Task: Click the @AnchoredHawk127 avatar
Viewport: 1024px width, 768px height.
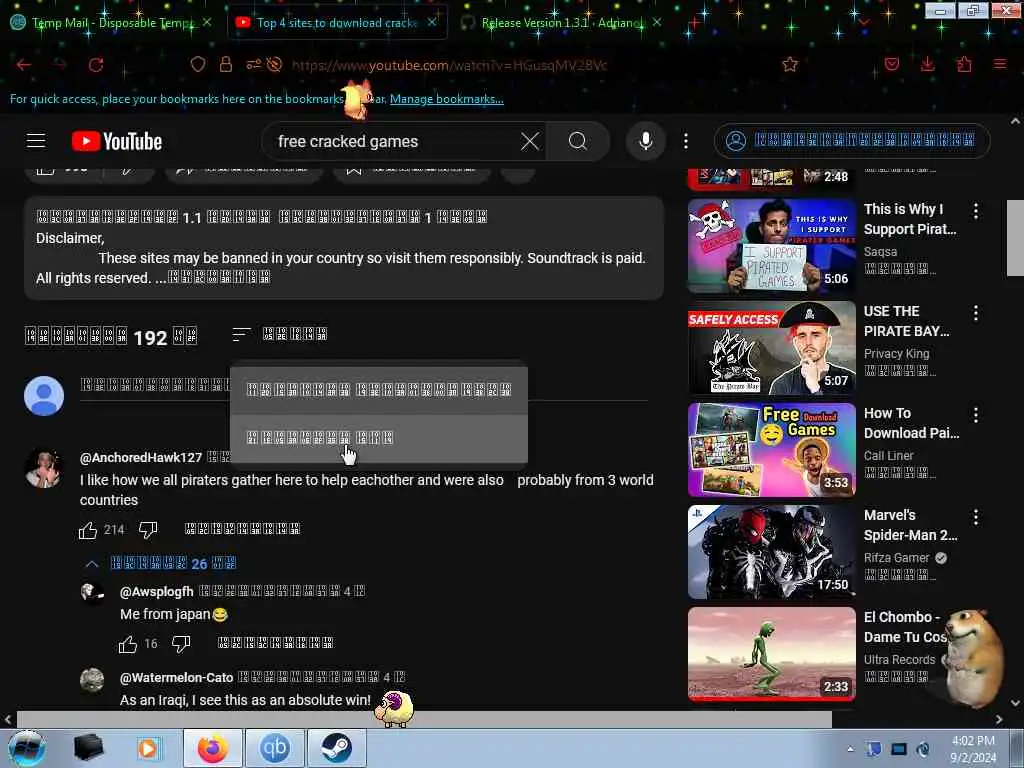Action: (x=43, y=468)
